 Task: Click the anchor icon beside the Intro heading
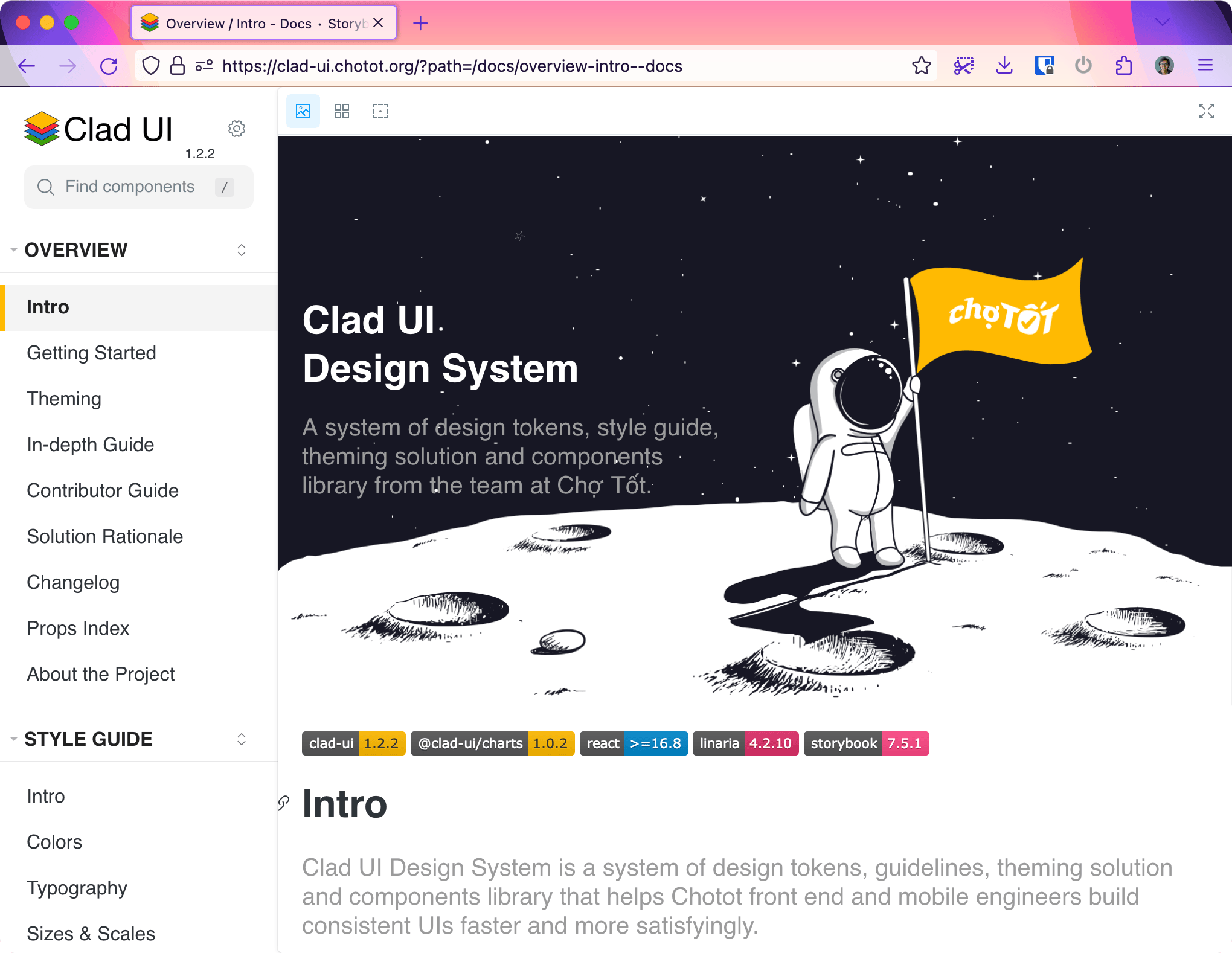283,804
